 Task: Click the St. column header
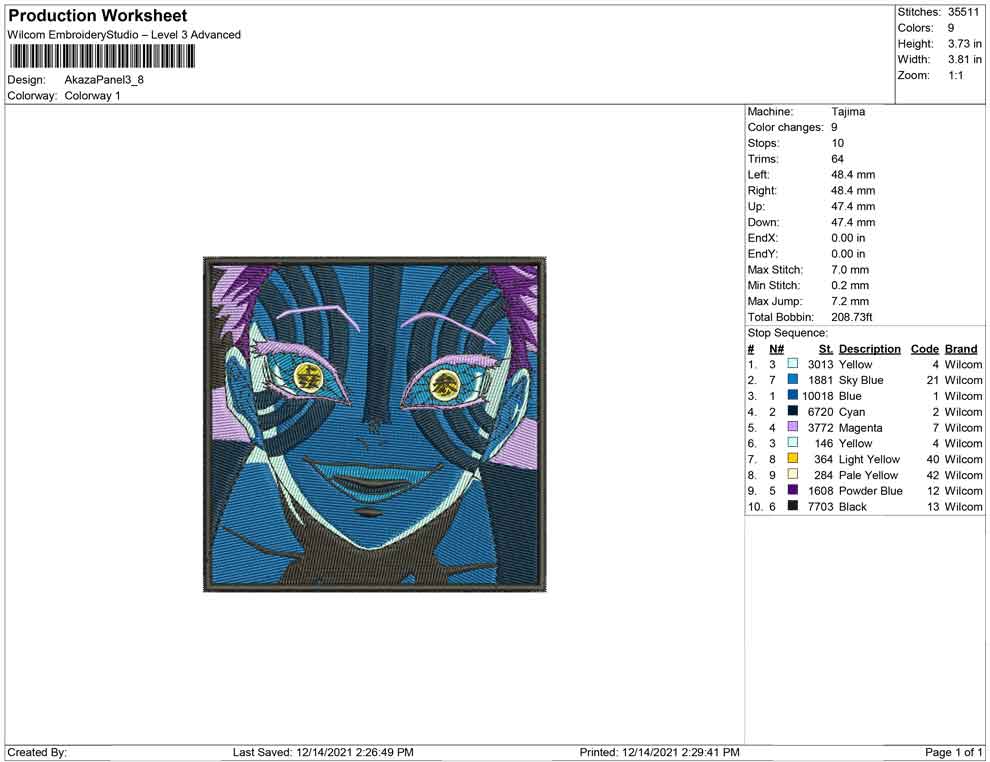(x=826, y=349)
